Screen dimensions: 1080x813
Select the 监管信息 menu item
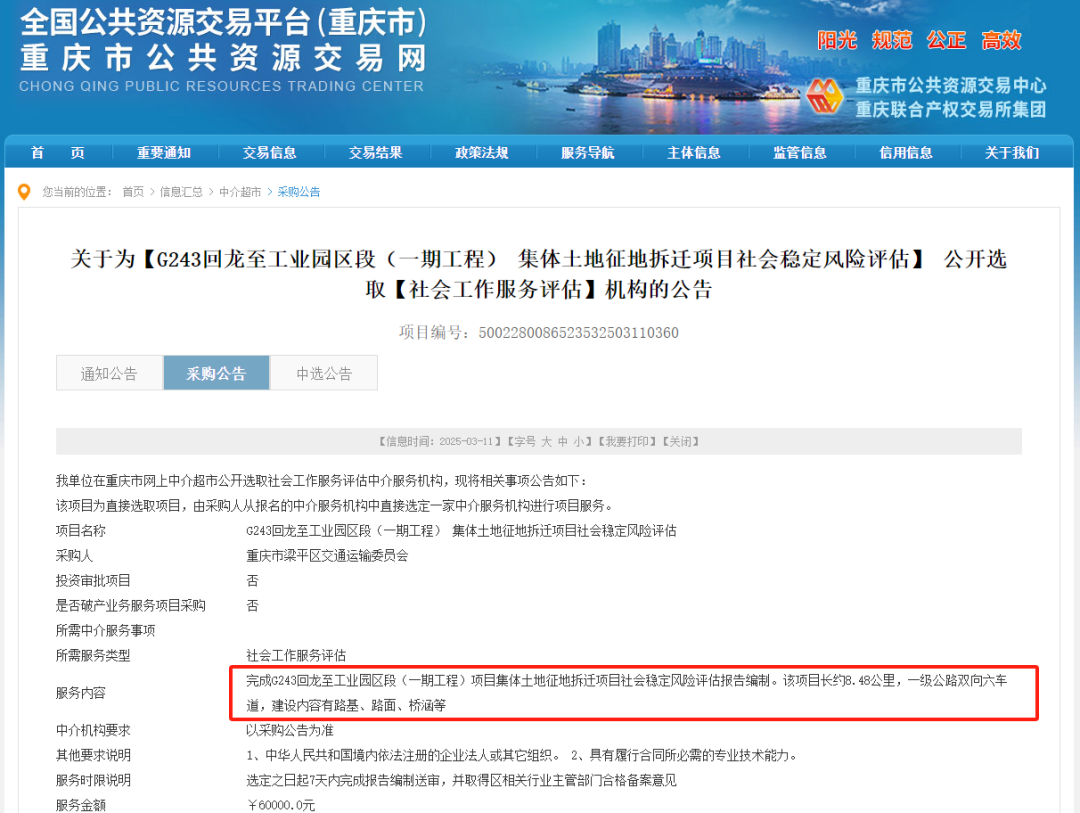[800, 153]
